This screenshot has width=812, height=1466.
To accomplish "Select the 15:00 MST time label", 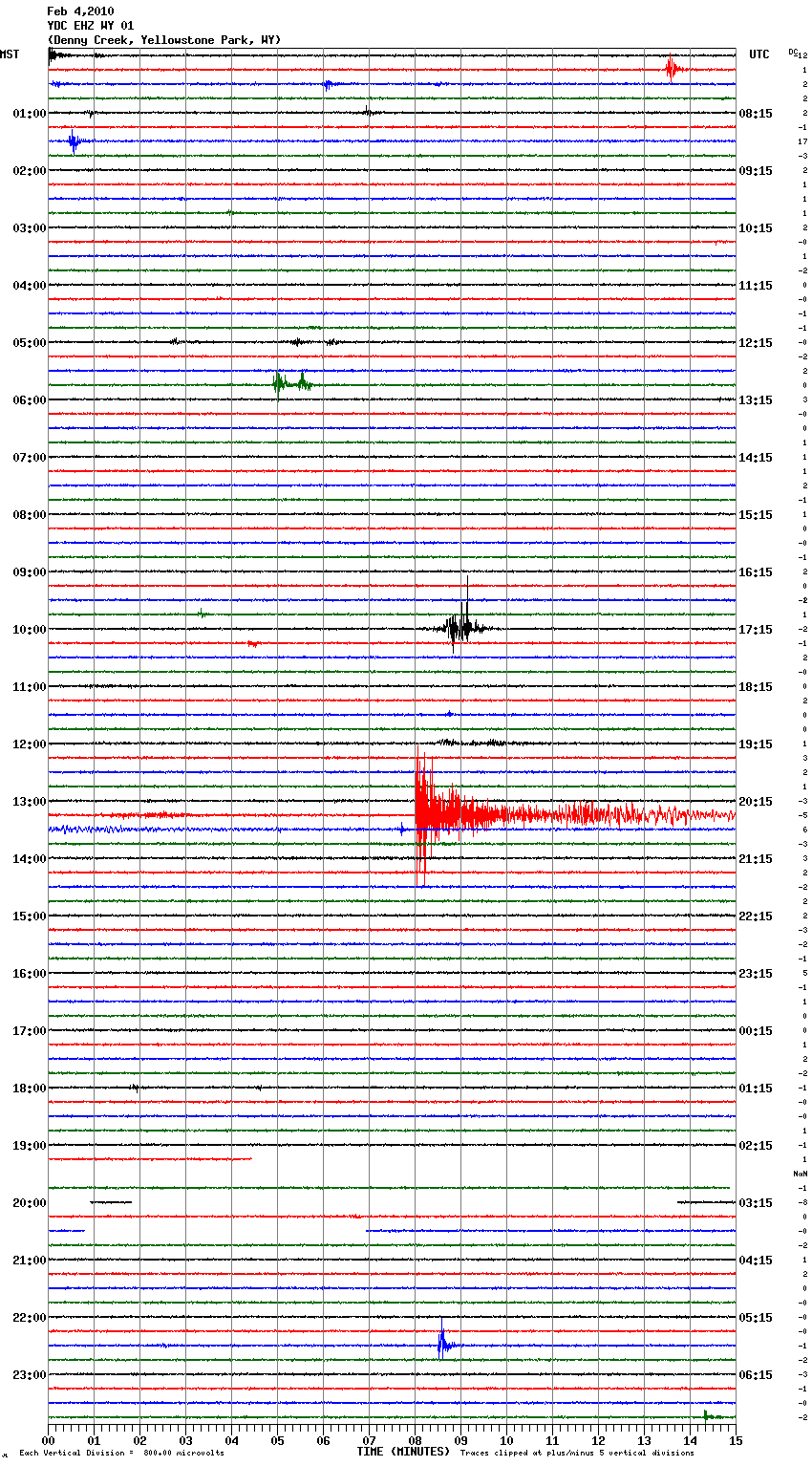I will coord(30,916).
